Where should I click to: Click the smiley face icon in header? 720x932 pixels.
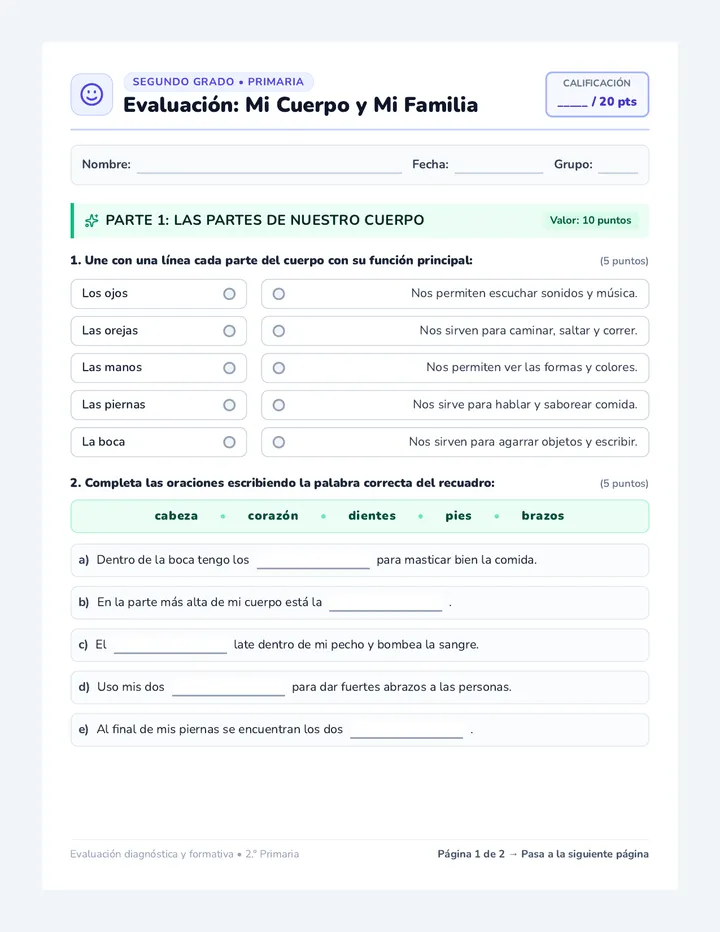tap(92, 95)
